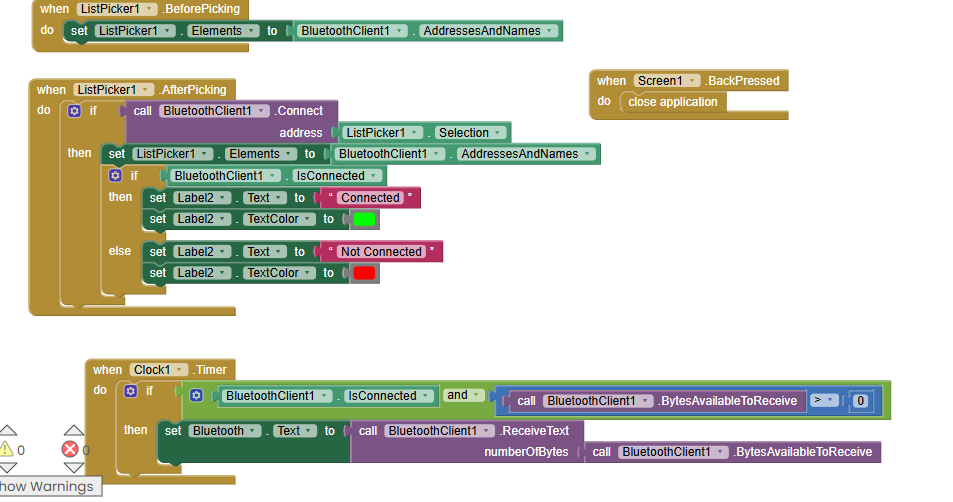Open Clock1 dropdown in Timer event header
Viewport: 953px width, 502px height.
click(159, 370)
